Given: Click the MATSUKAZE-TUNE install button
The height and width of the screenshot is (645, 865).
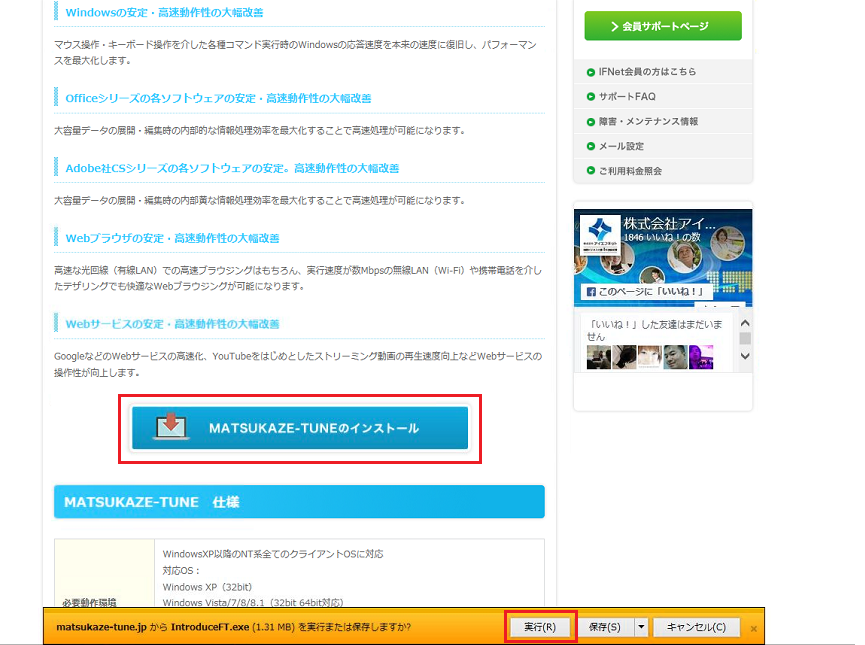Looking at the screenshot, I should pyautogui.click(x=300, y=428).
